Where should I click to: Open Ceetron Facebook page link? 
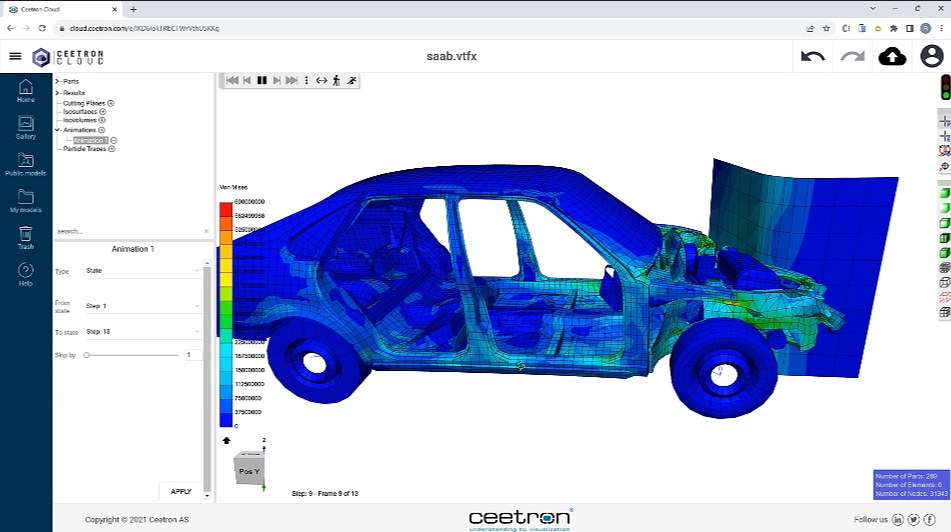[x=929, y=519]
